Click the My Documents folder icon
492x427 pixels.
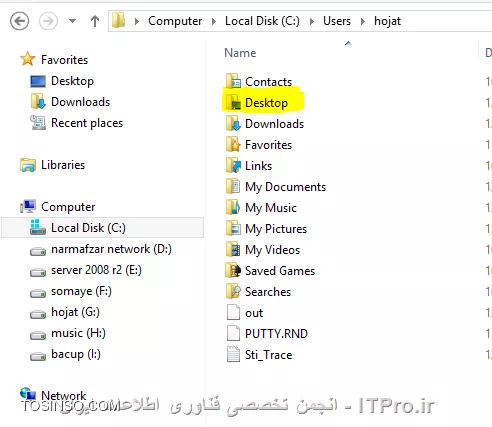233,186
